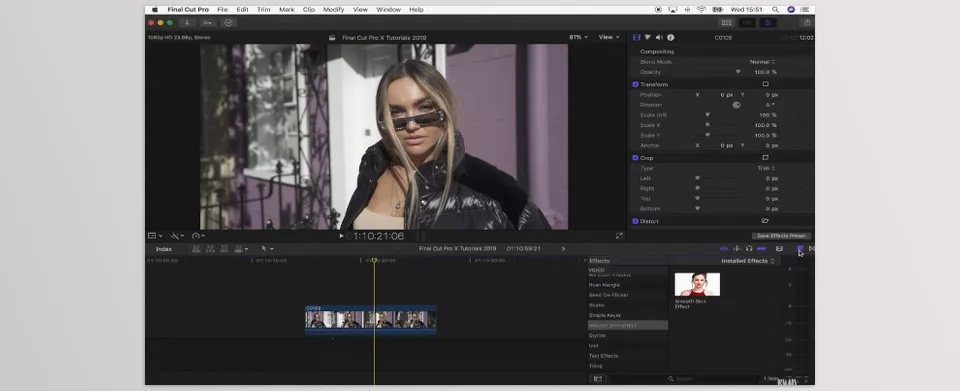960x391 pixels.
Task: Open clip appearance options icon
Action: click(779, 249)
